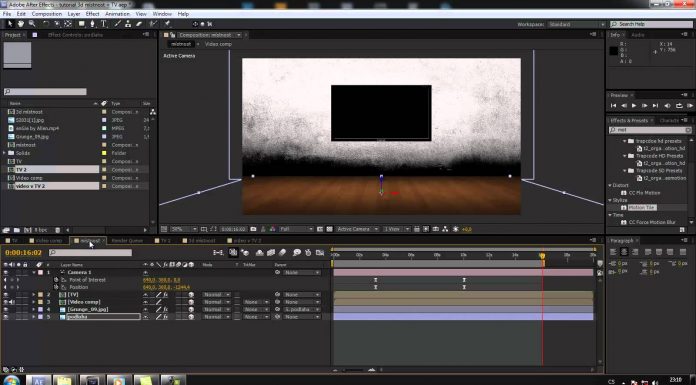Open the Active Camera 3D view dropdown

coord(357,229)
